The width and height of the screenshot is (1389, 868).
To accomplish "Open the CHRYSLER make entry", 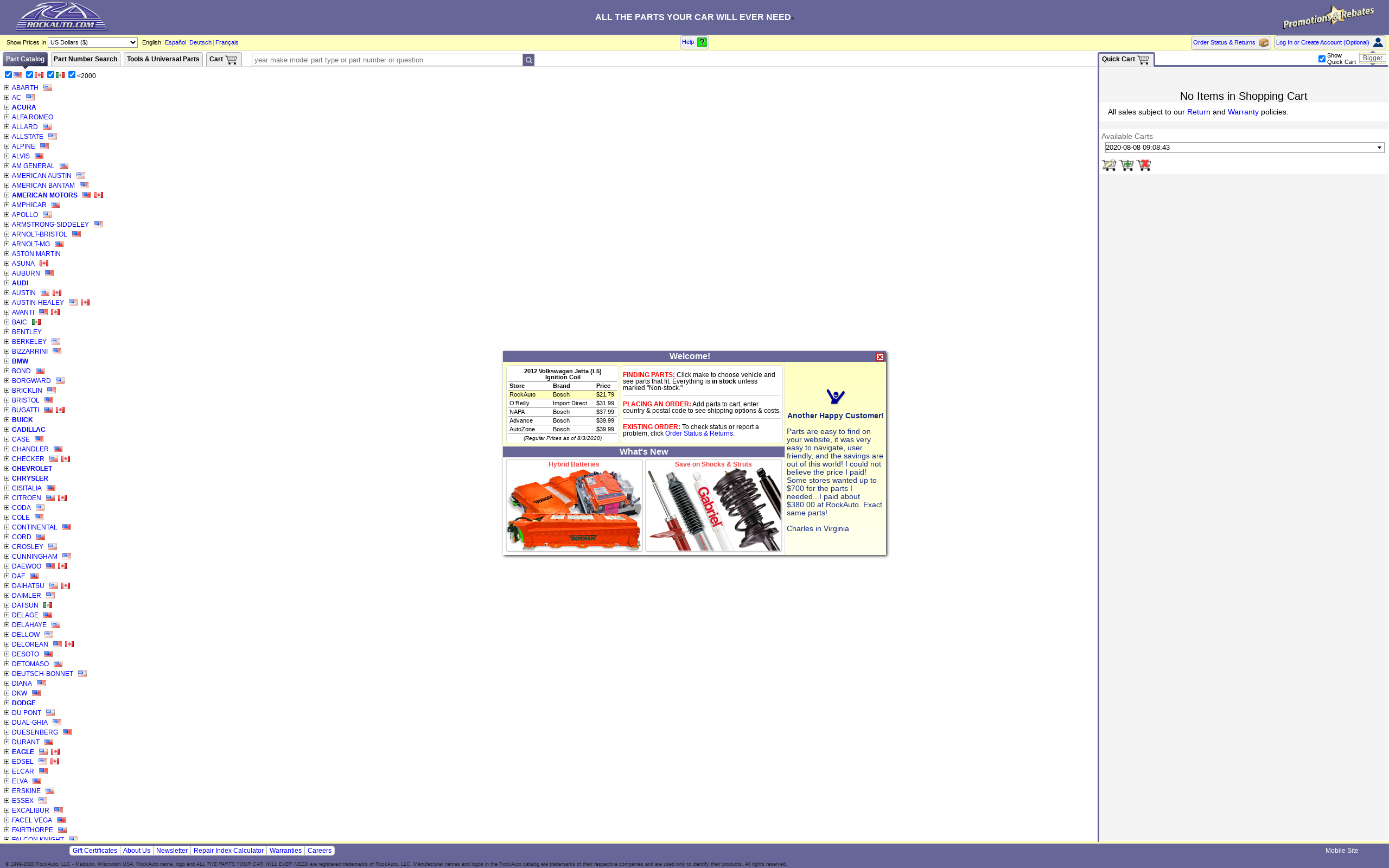I will [30, 478].
